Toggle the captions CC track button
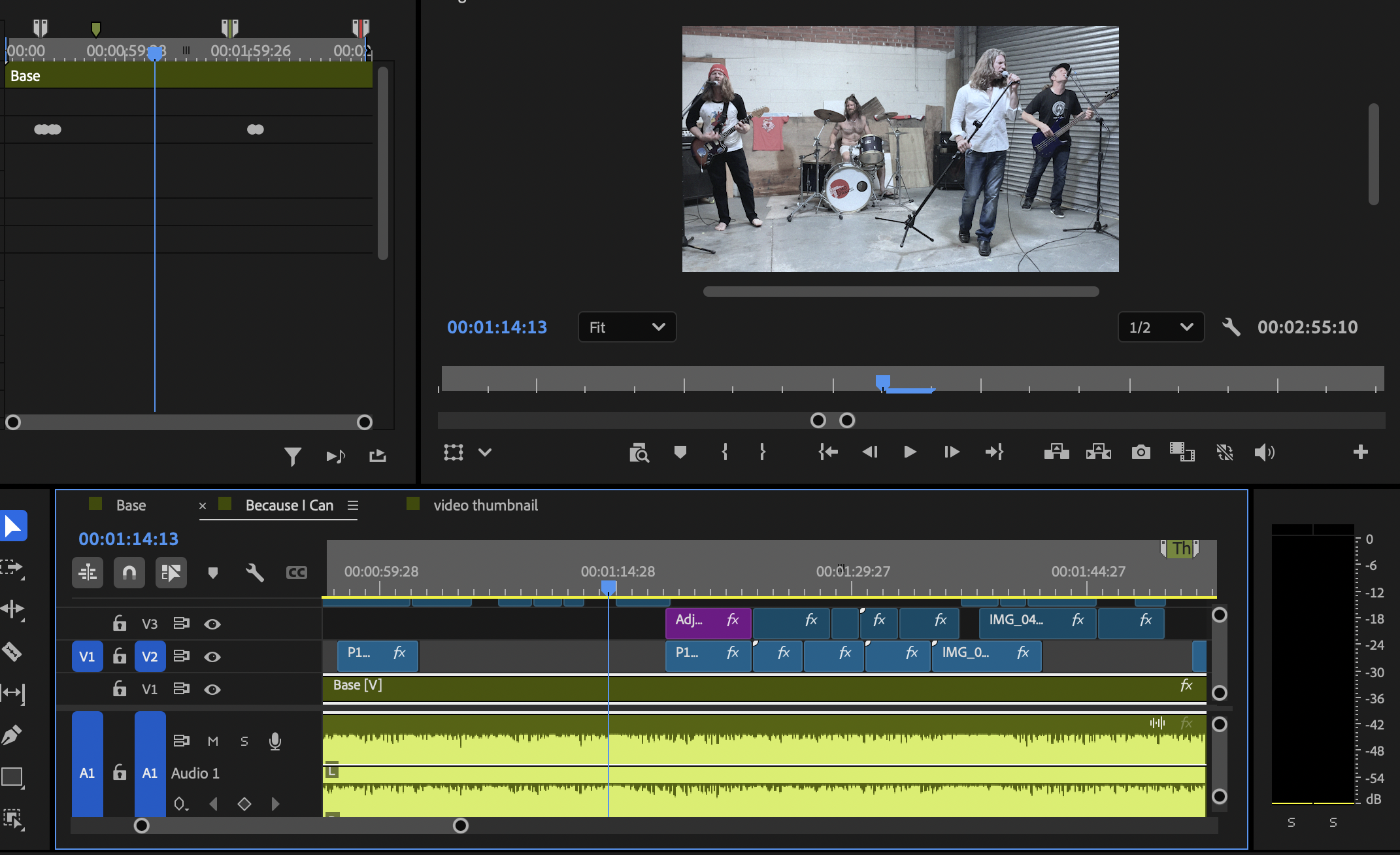 [297, 573]
